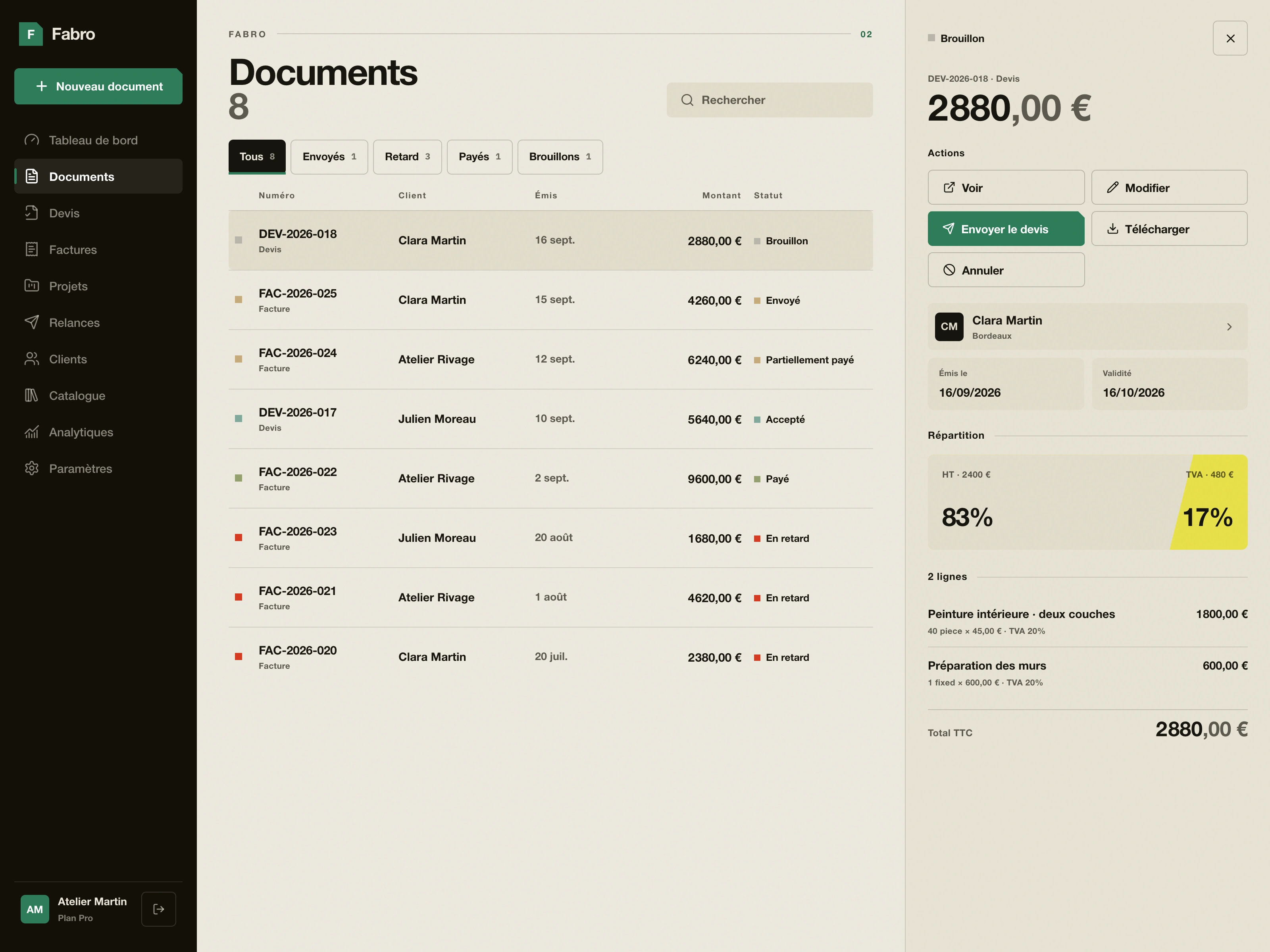1270x952 pixels.
Task: Go to Factures in sidebar
Action: (98, 250)
